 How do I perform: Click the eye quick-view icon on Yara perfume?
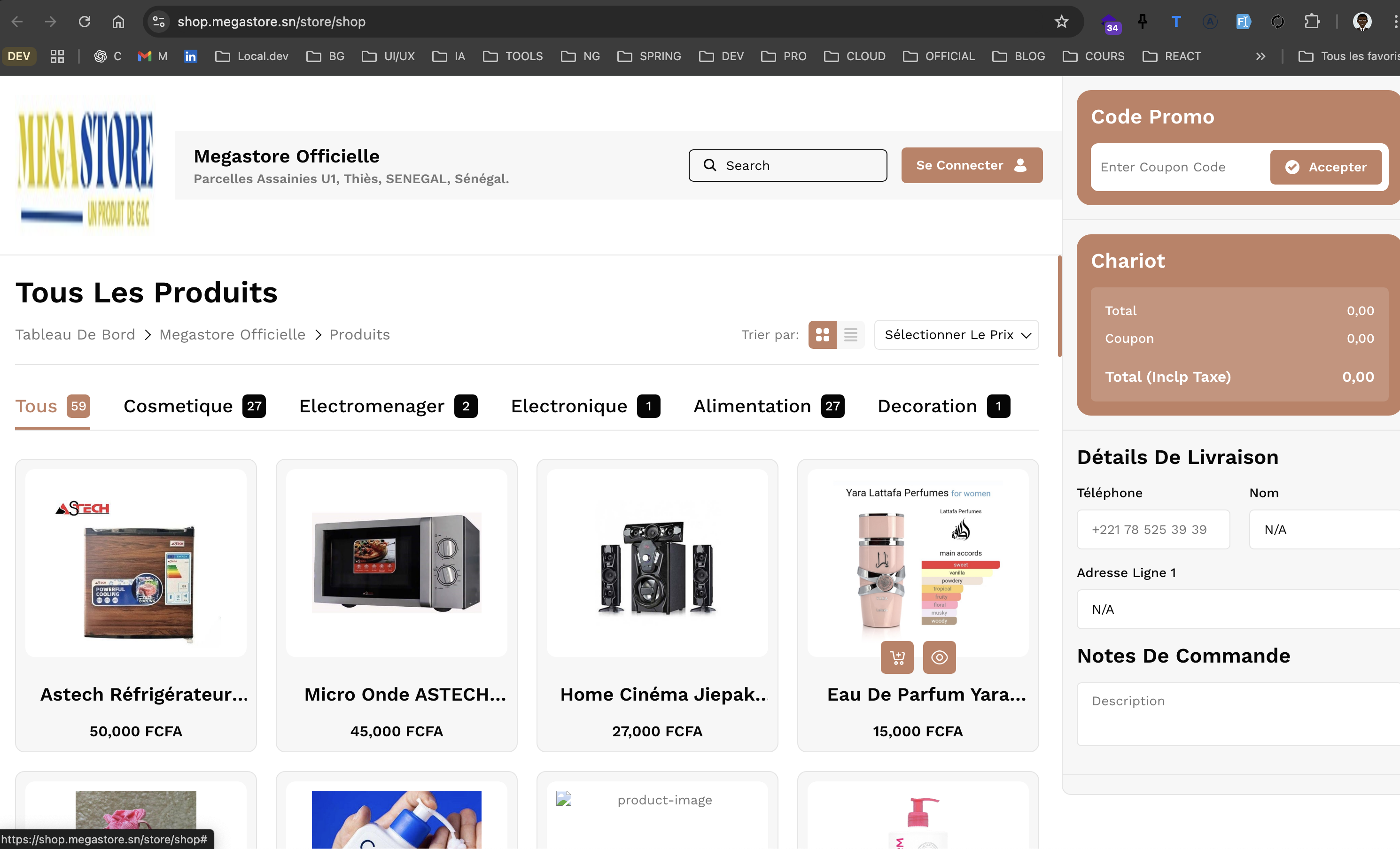pyautogui.click(x=939, y=657)
